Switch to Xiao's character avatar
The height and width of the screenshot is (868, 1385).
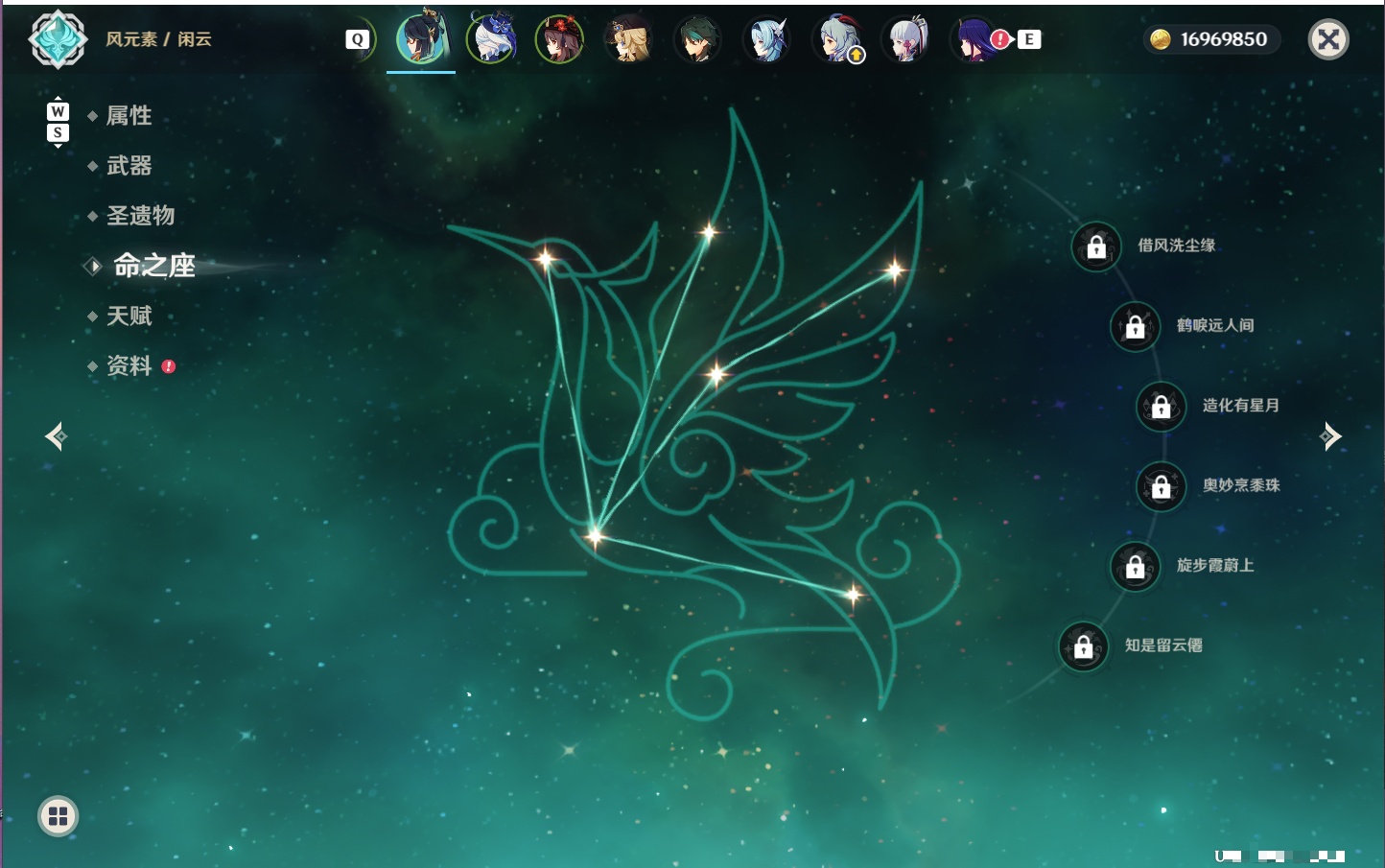698,39
